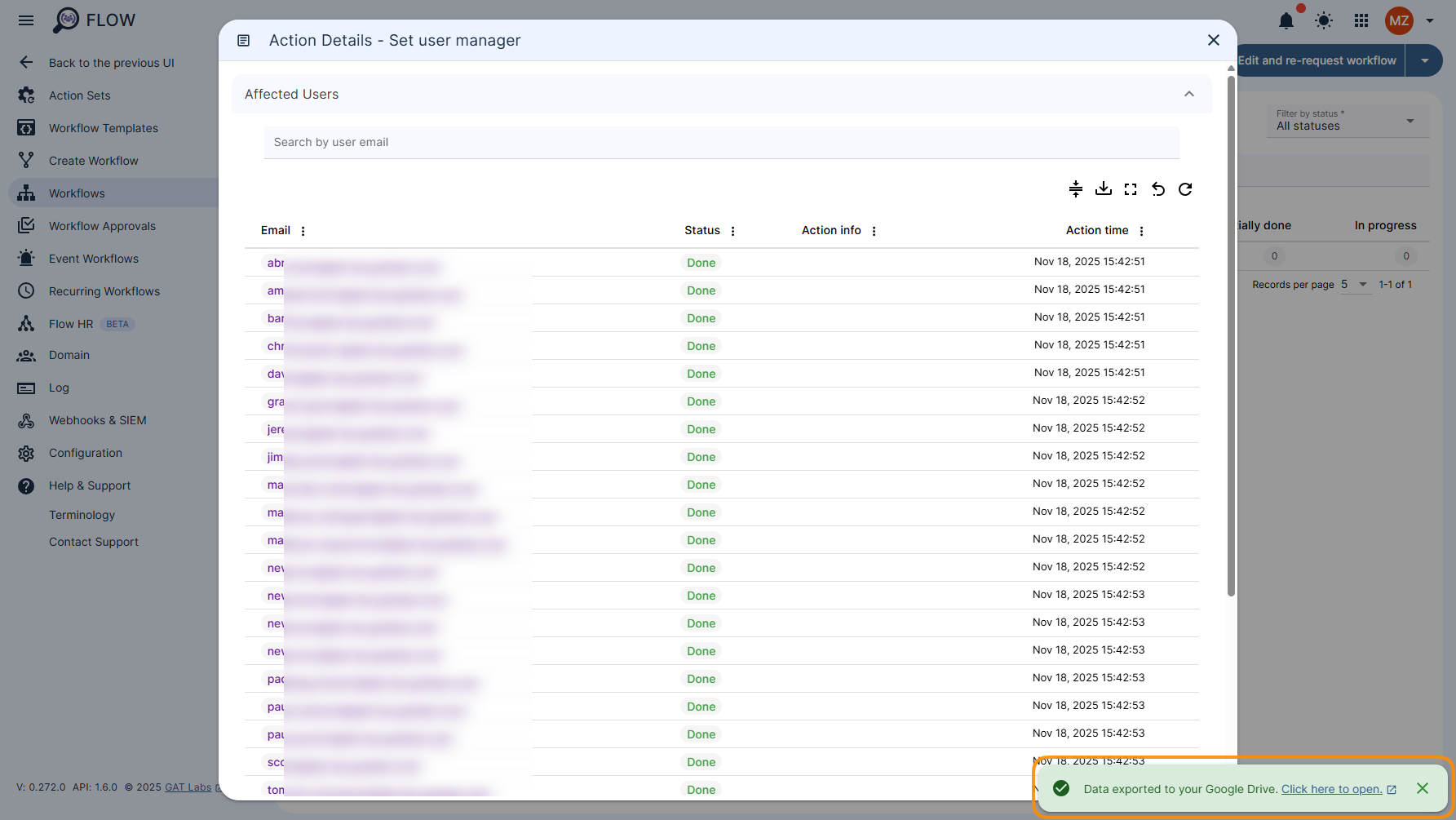Undo changes with the revert arrow icon

tap(1157, 188)
